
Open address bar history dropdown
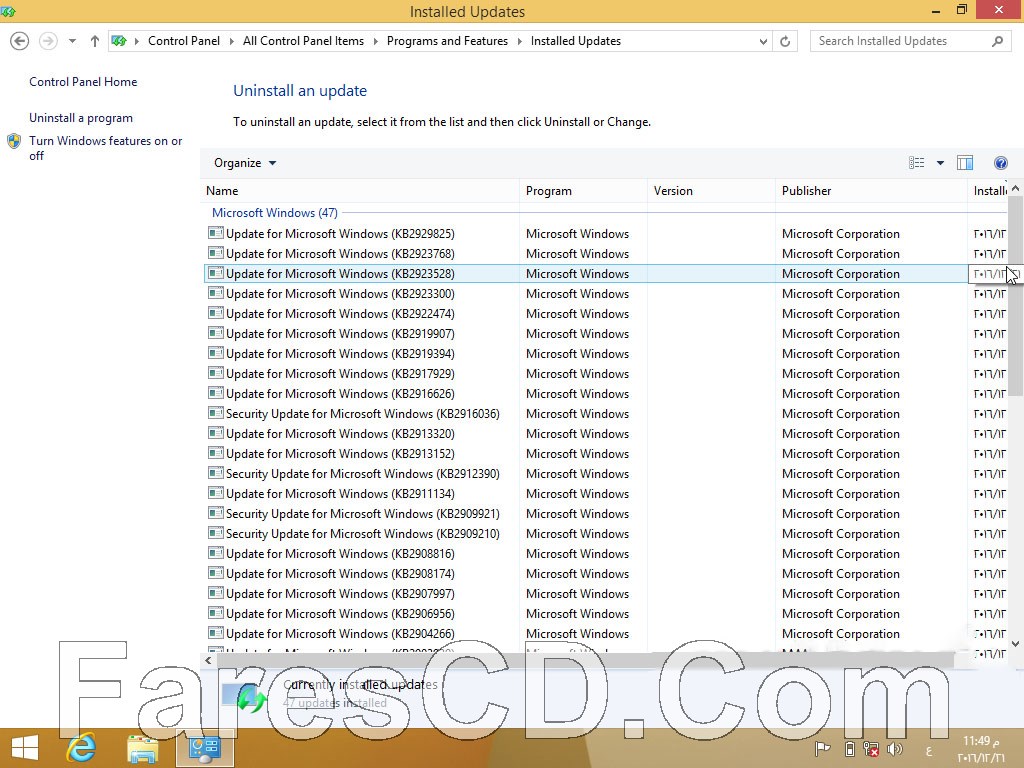click(x=763, y=41)
